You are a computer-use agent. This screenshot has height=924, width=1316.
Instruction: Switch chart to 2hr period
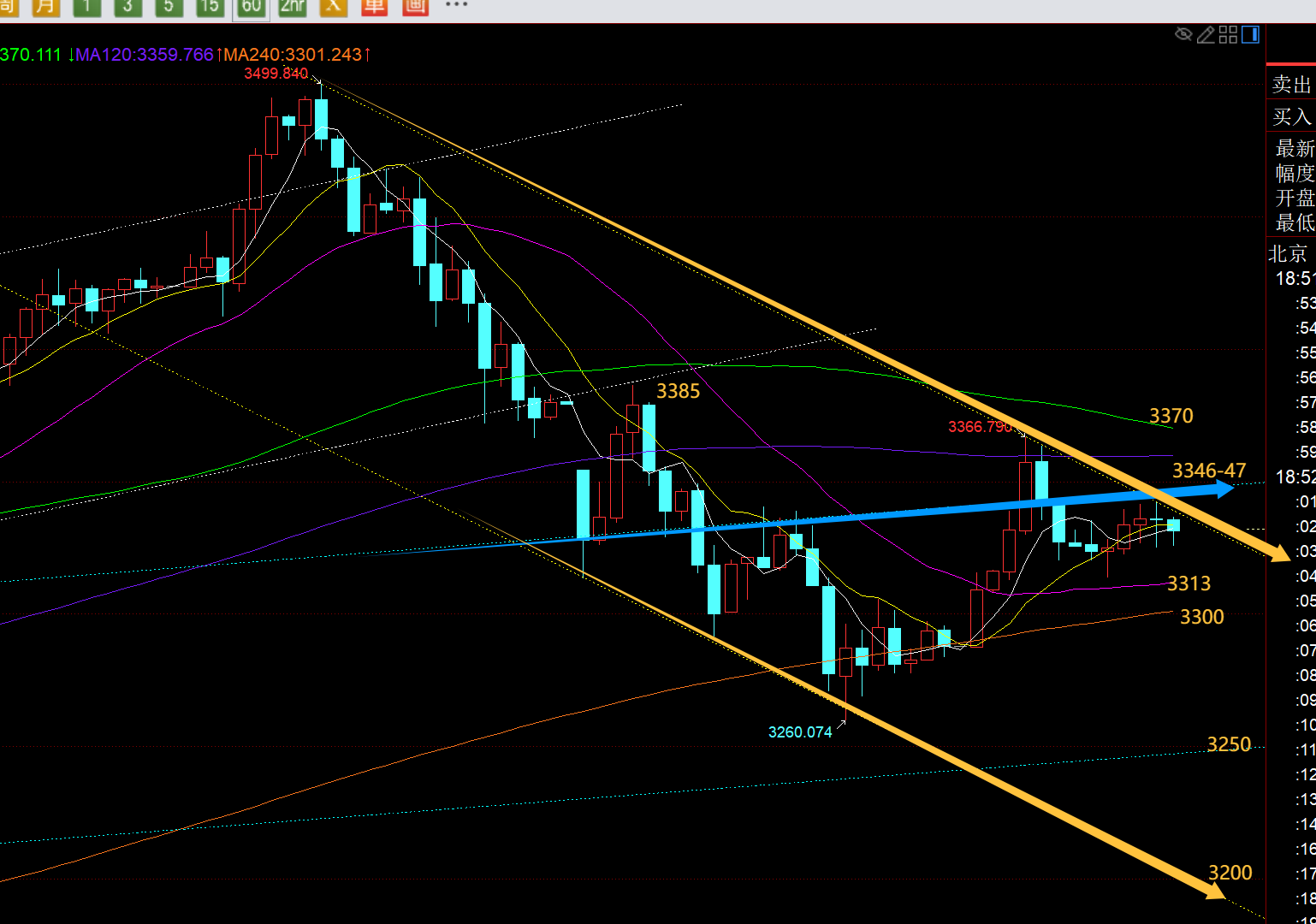pyautogui.click(x=292, y=7)
